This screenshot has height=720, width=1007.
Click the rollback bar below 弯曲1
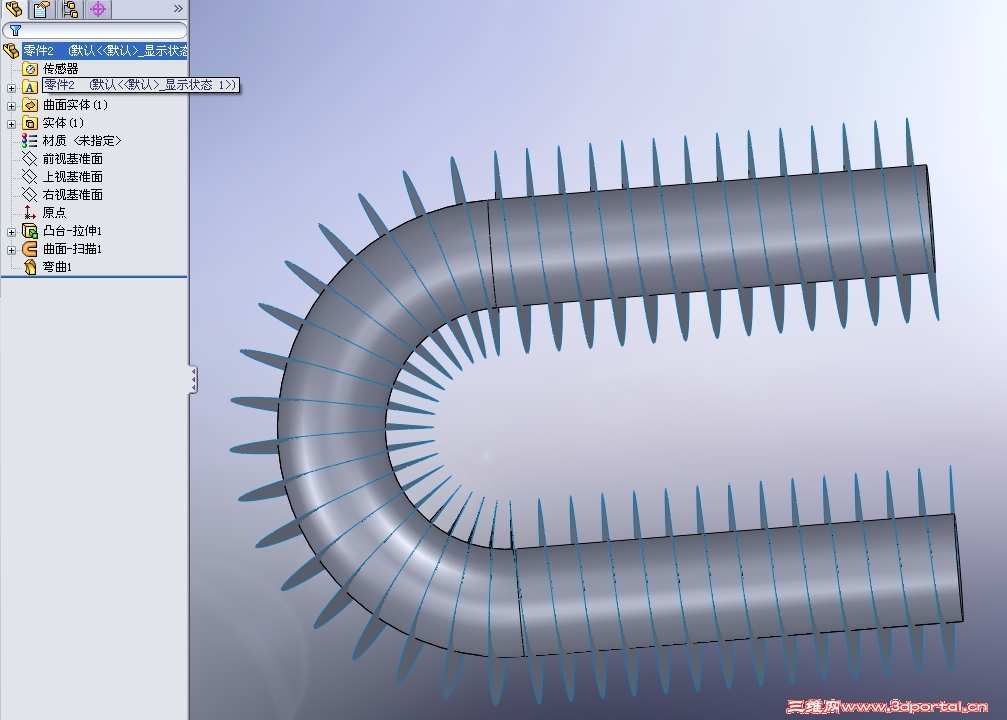pyautogui.click(x=94, y=277)
